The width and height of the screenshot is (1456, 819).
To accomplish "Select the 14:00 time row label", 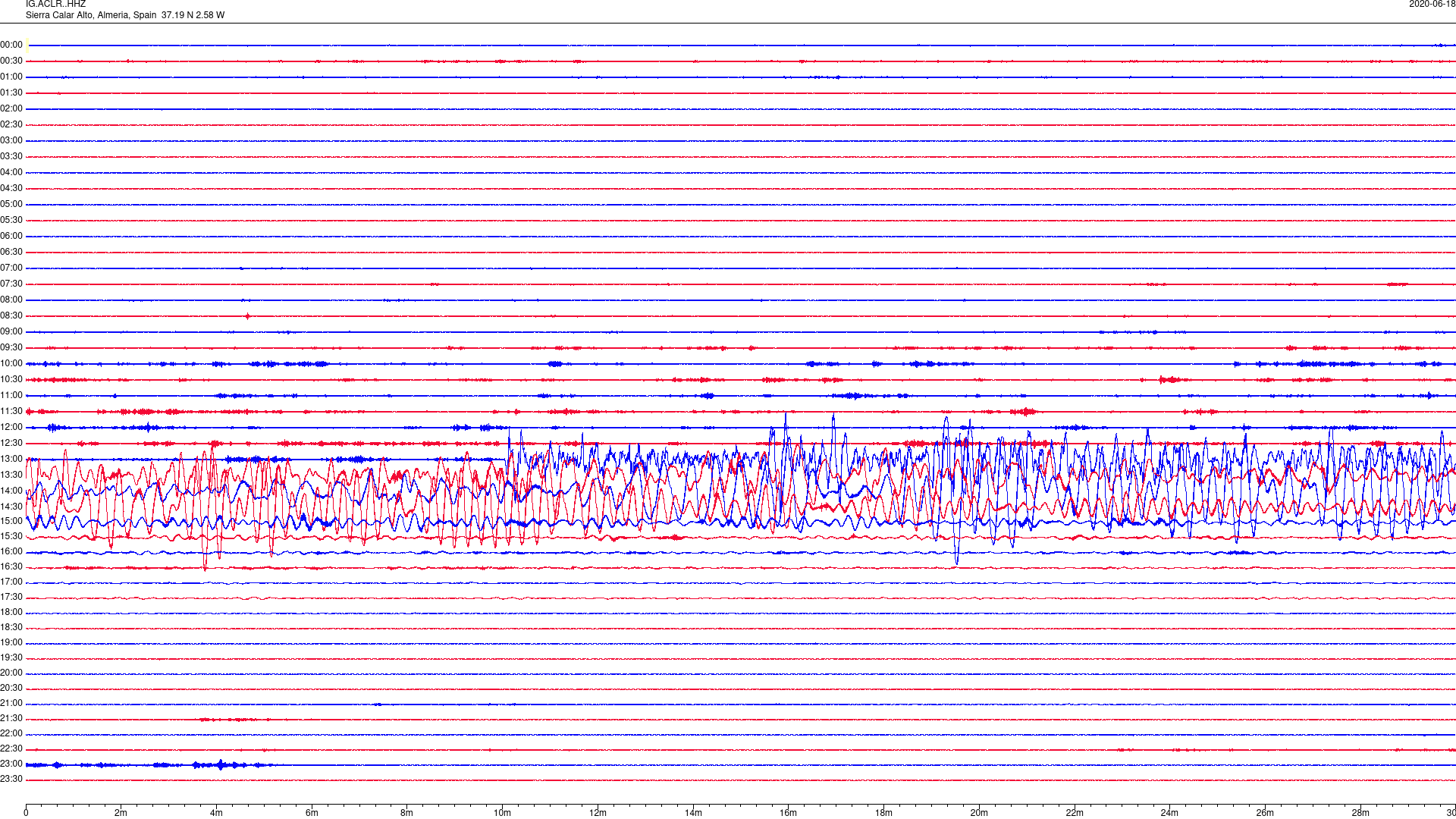I will point(11,491).
